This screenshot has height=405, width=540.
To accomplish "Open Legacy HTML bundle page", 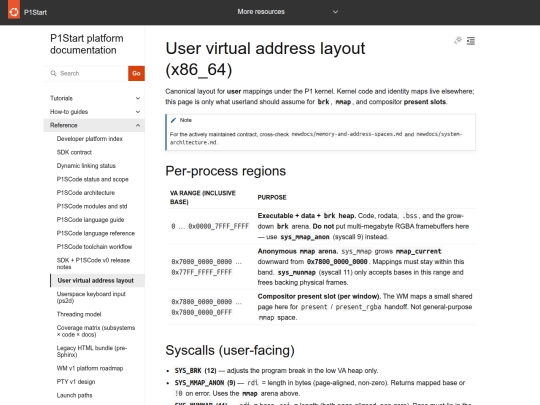I will (92, 351).
